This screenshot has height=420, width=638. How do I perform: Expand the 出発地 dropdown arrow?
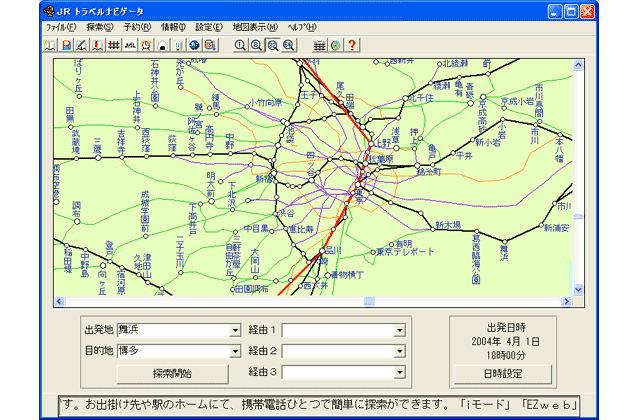tap(235, 330)
